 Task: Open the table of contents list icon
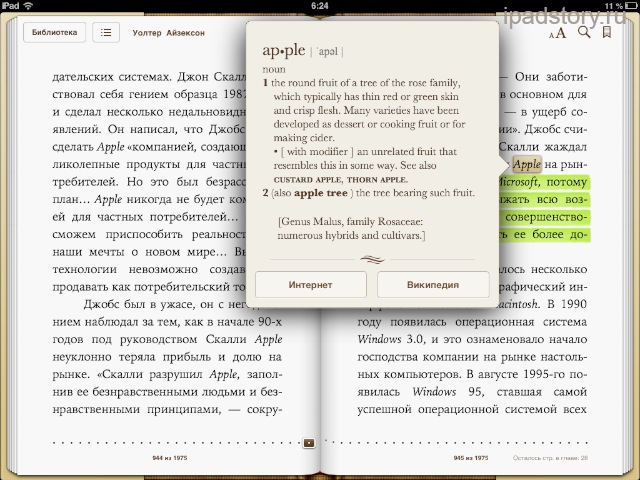coord(106,33)
